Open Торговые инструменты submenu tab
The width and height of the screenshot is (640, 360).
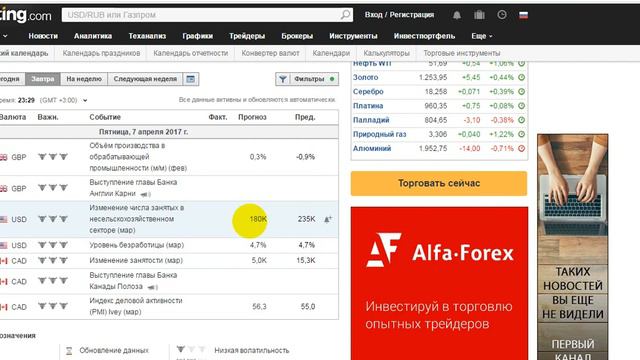tap(462, 53)
